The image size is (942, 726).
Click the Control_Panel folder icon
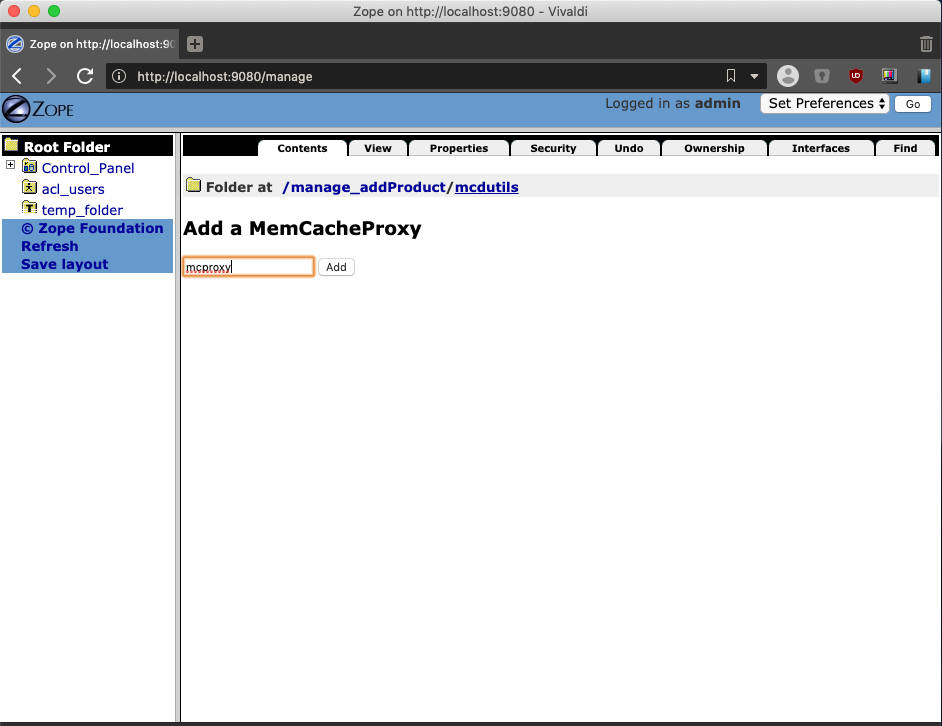(29, 166)
